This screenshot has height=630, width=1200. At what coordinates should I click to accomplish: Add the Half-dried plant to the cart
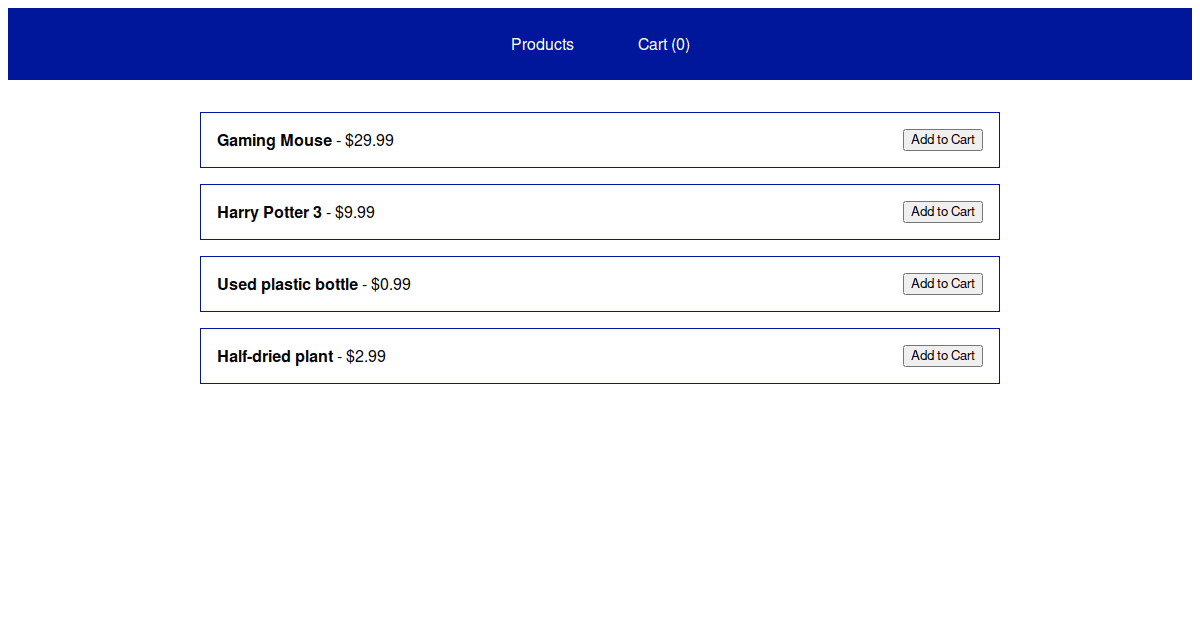(942, 355)
